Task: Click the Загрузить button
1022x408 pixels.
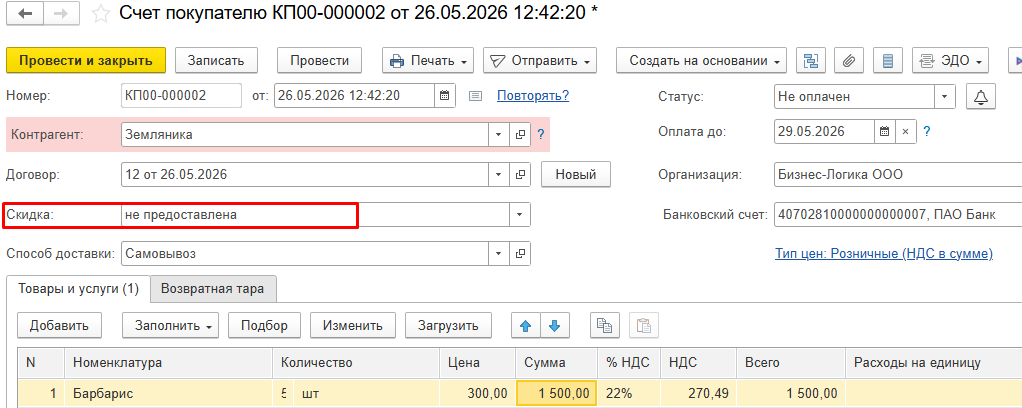Action: click(x=448, y=325)
